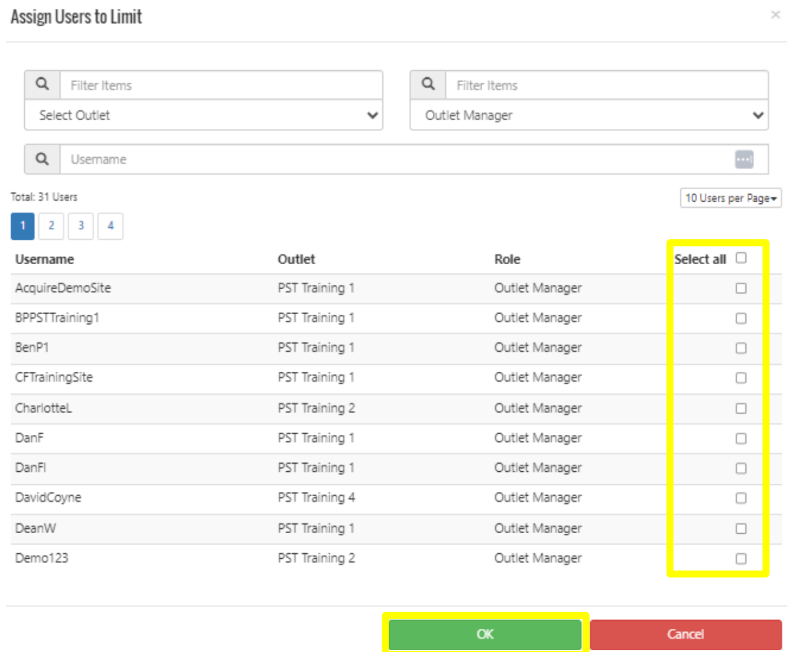Jump to page 4 of users
The width and height of the screenshot is (787, 652).
click(x=110, y=226)
